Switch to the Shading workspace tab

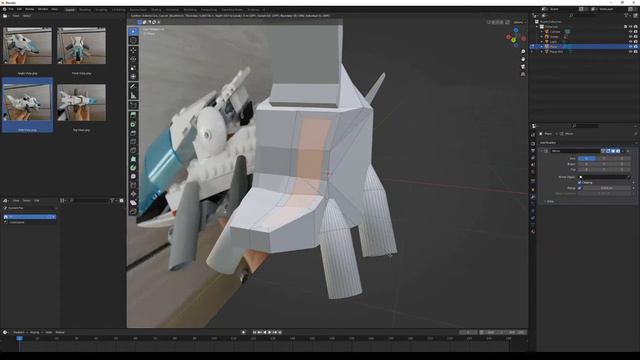pos(156,9)
